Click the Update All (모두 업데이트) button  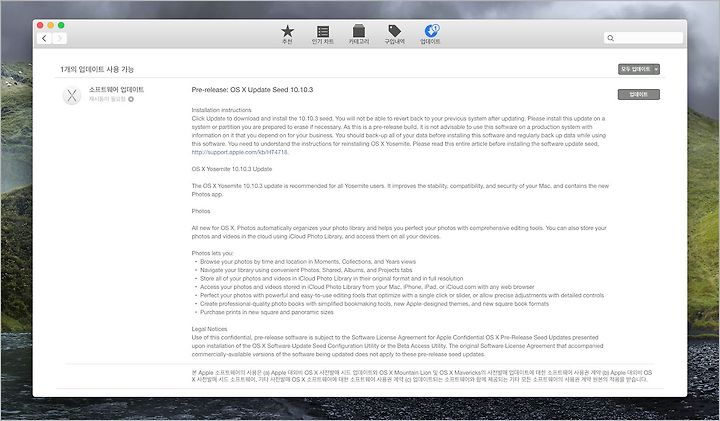click(x=636, y=69)
